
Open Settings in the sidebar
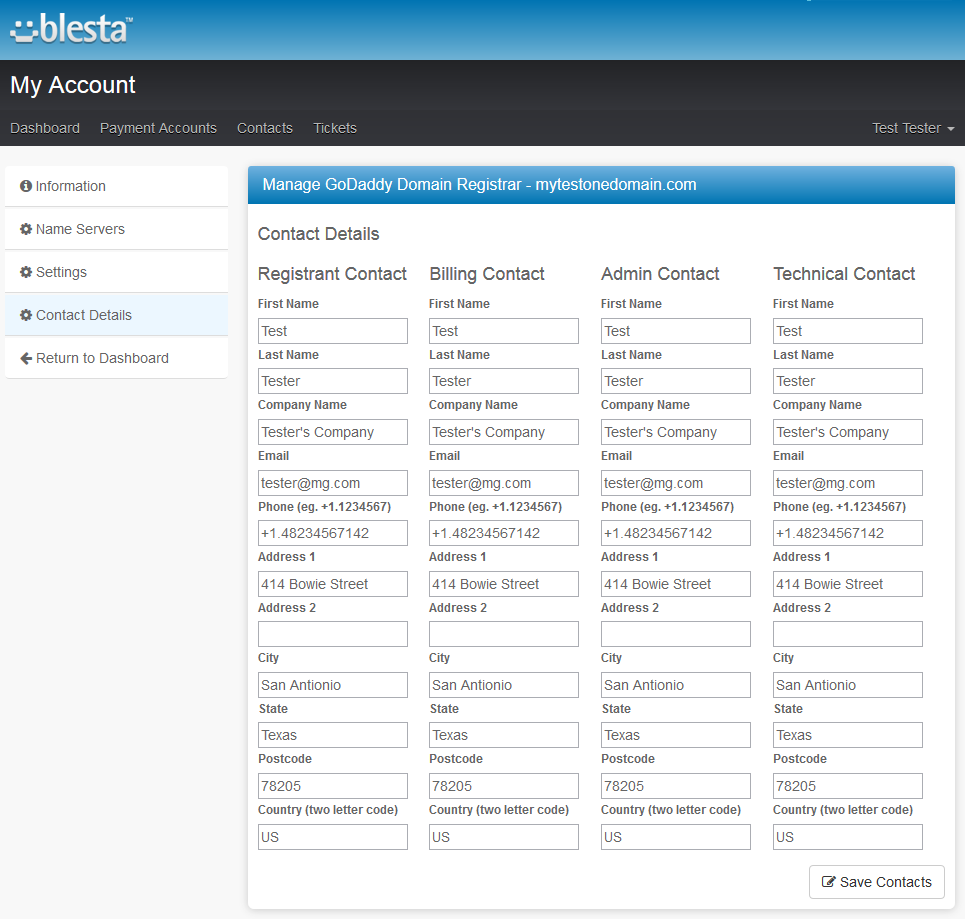(x=116, y=272)
